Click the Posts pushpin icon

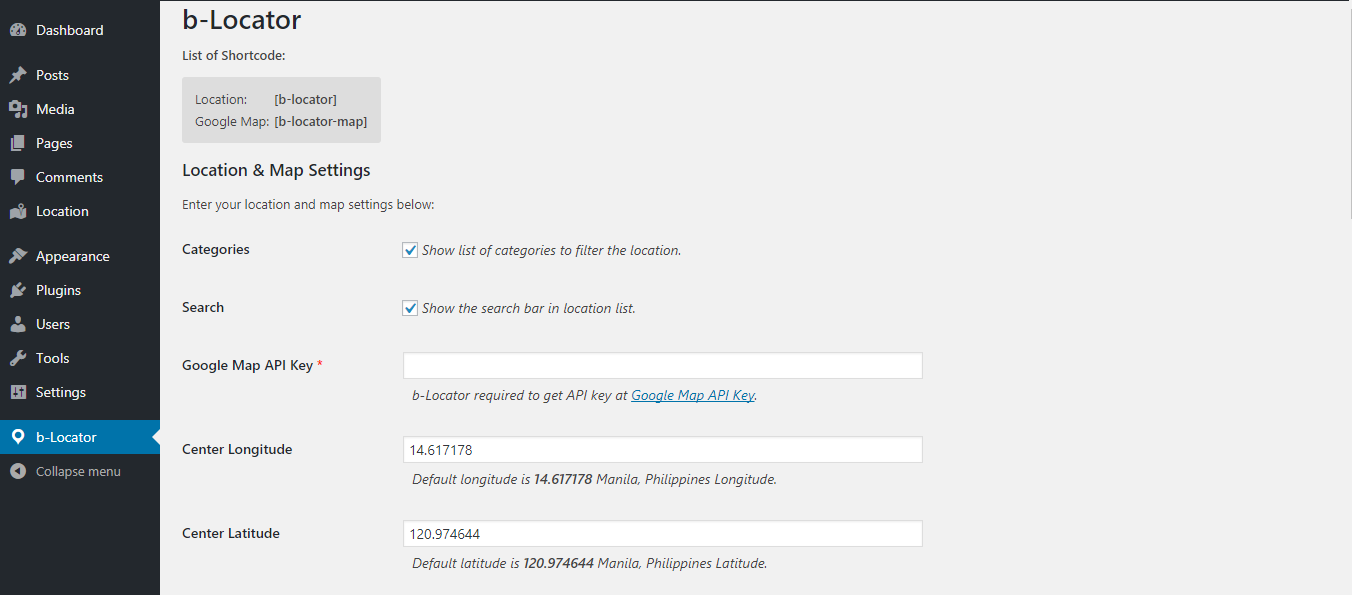(x=17, y=75)
